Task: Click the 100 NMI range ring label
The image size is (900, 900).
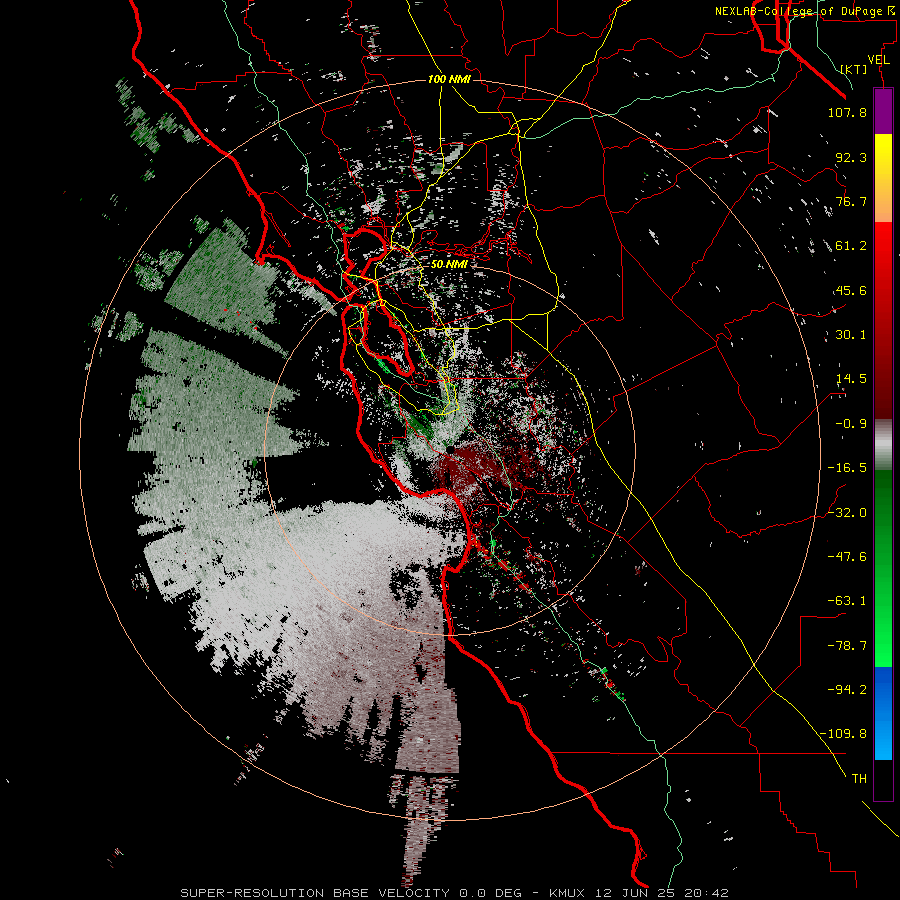Action: pyautogui.click(x=449, y=79)
